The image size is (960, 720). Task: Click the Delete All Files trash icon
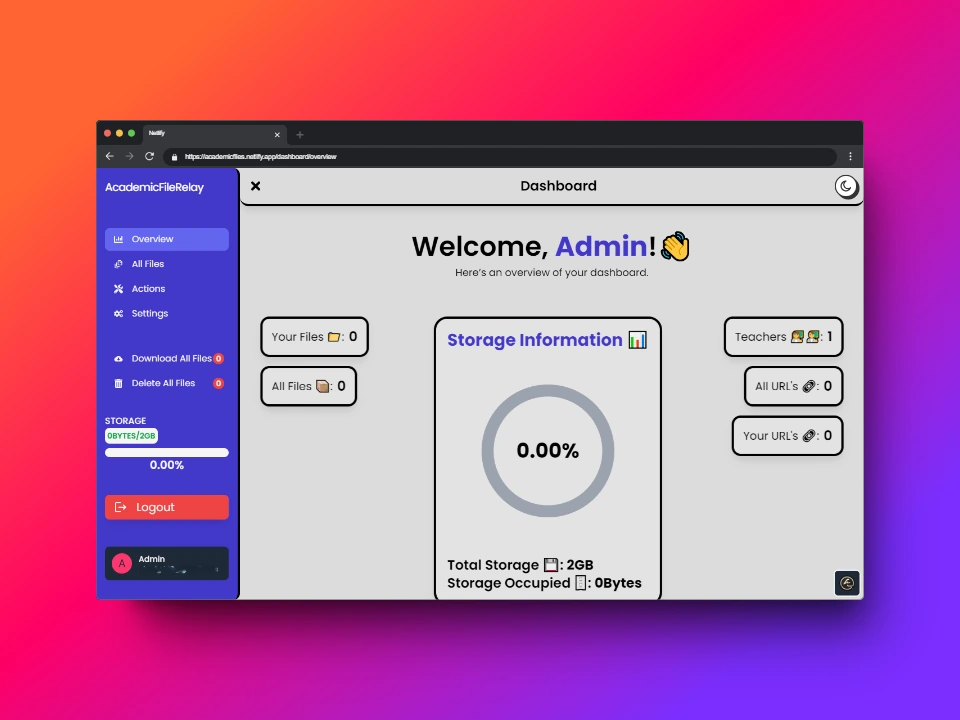coord(118,384)
